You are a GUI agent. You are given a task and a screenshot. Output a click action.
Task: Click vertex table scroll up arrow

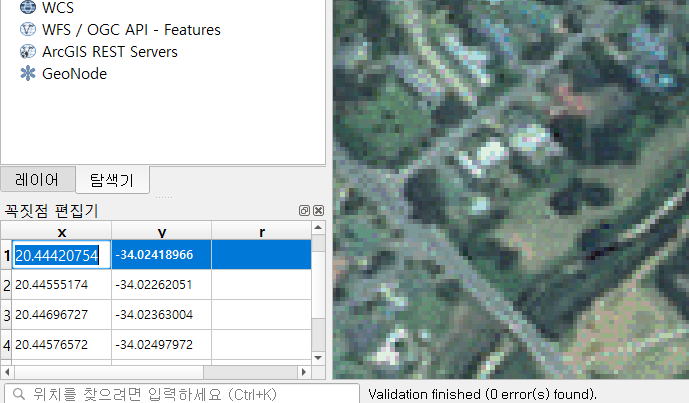coord(318,228)
